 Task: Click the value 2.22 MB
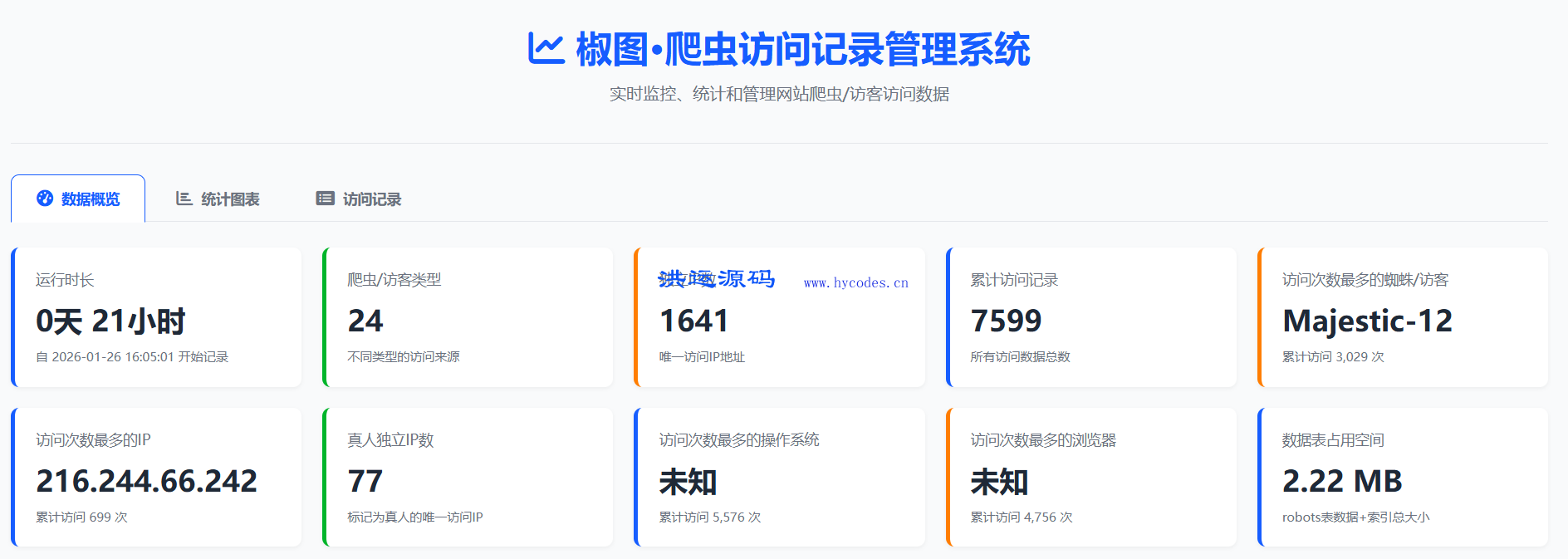(x=1342, y=481)
